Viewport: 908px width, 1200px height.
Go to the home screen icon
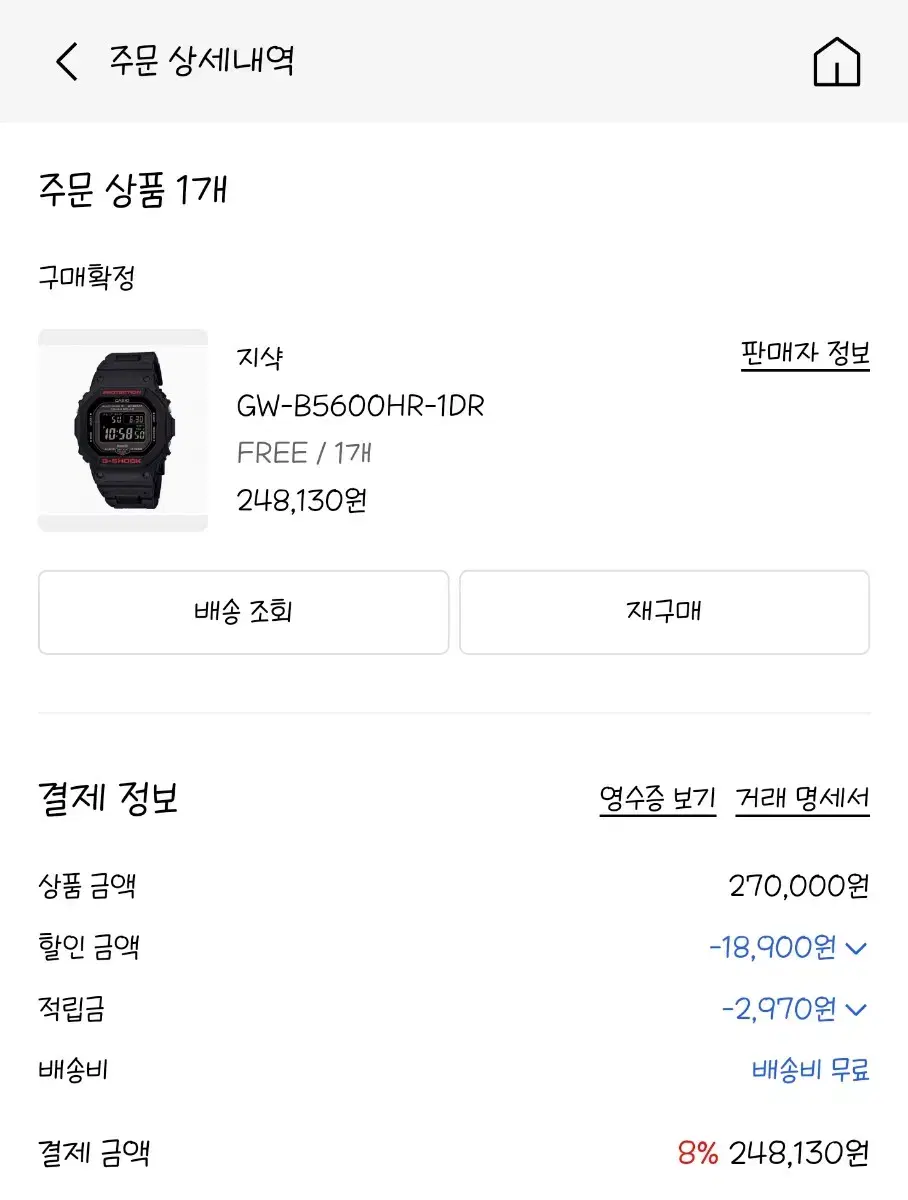836,62
